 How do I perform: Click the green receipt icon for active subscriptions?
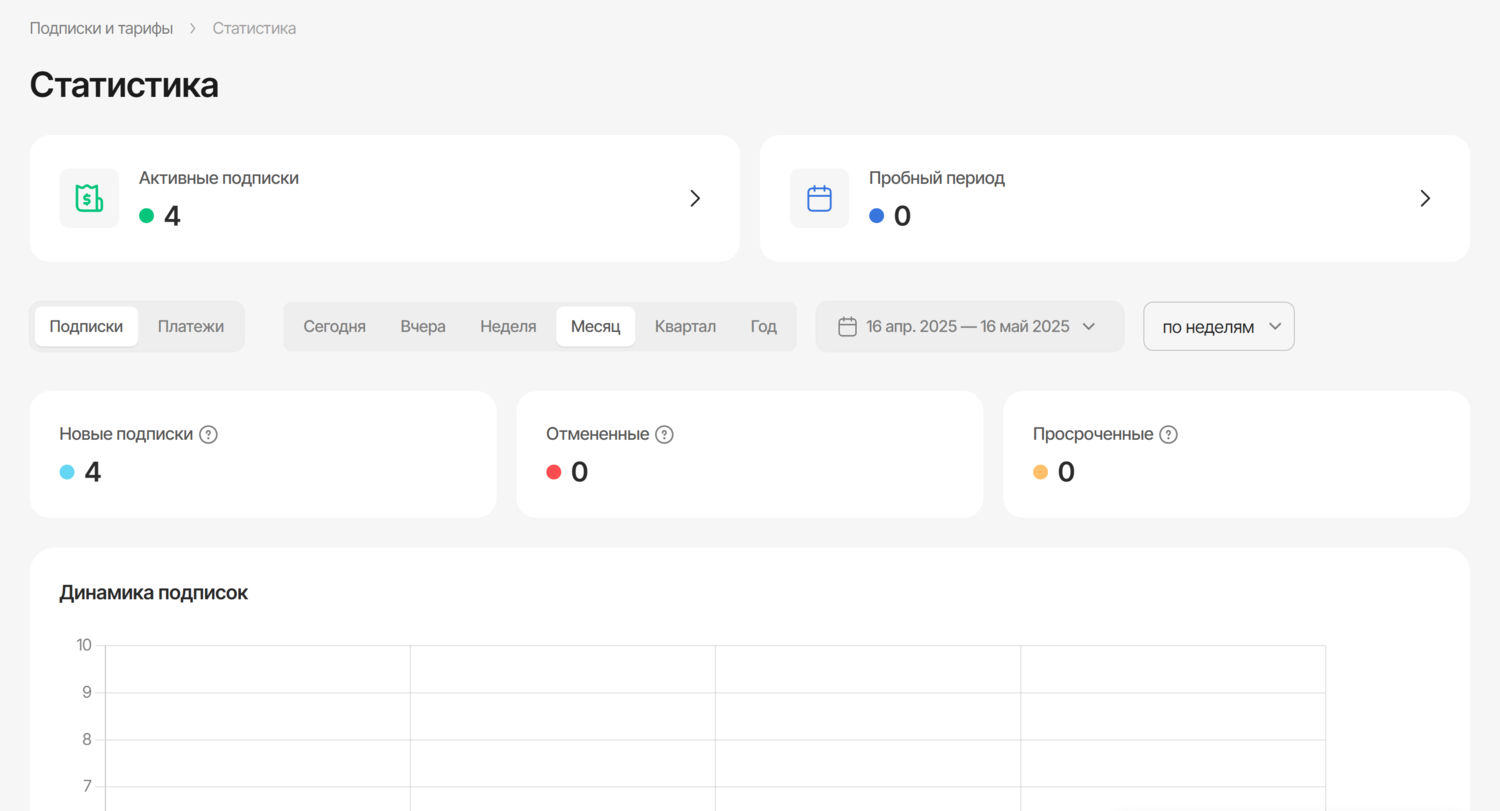pos(89,198)
